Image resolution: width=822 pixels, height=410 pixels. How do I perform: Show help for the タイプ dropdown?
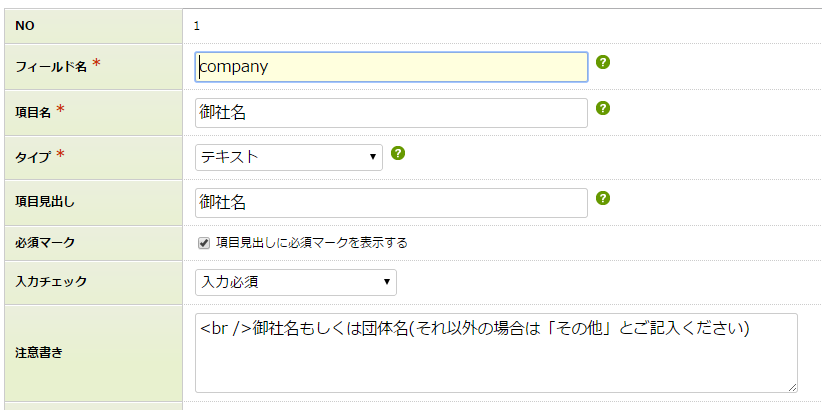tap(398, 153)
